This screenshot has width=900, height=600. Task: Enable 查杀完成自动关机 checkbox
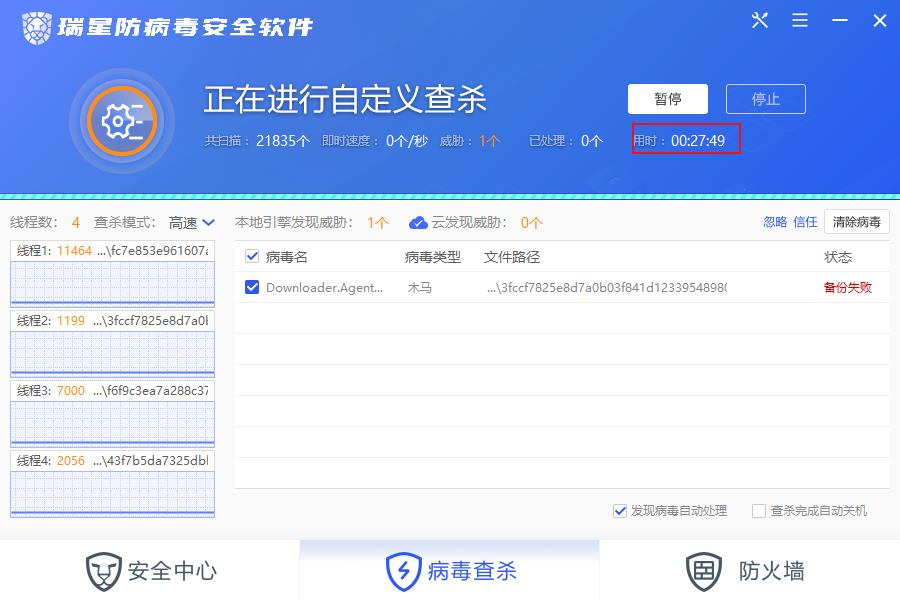tap(759, 510)
